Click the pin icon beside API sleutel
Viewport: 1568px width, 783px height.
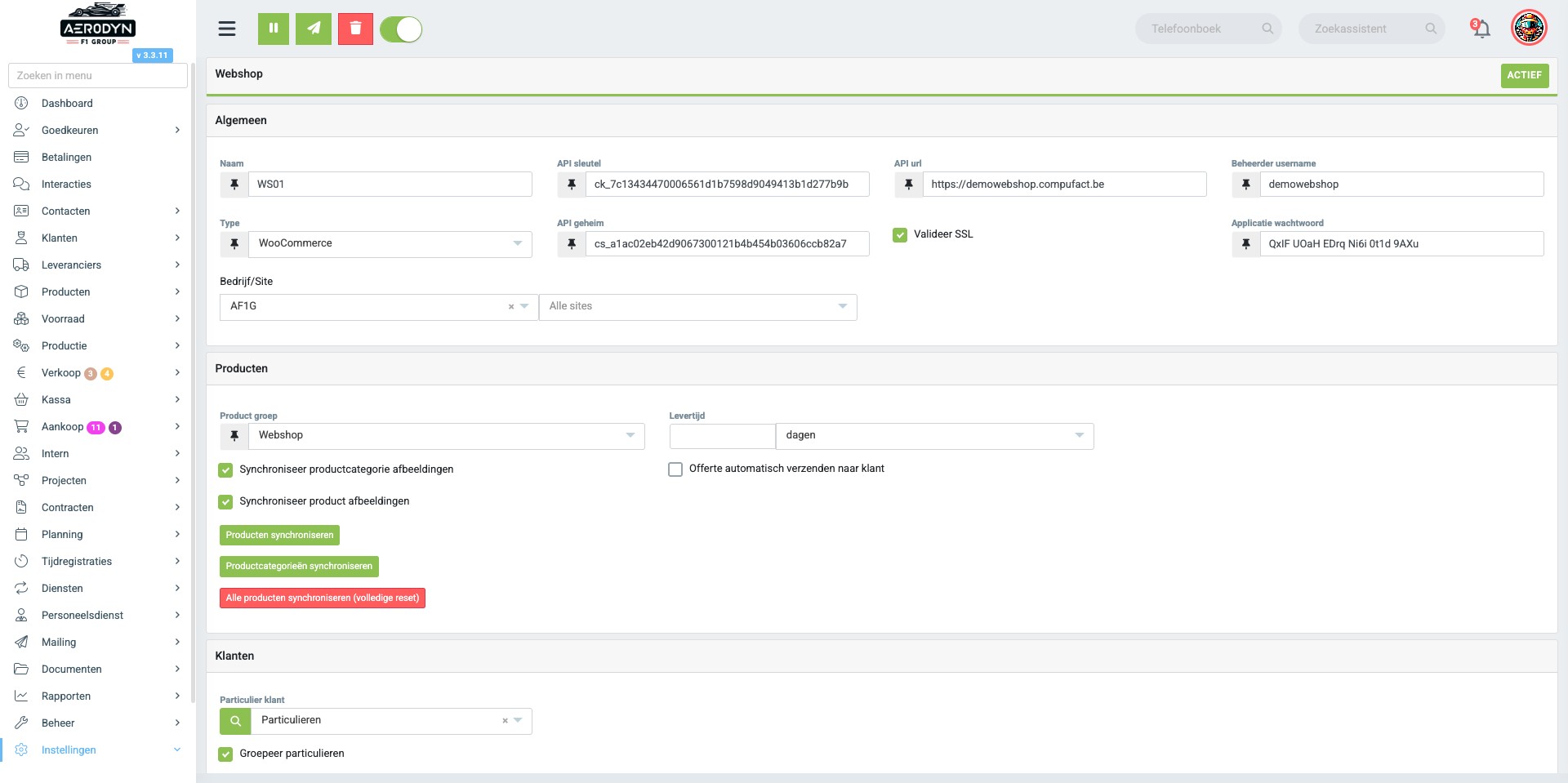click(x=572, y=185)
